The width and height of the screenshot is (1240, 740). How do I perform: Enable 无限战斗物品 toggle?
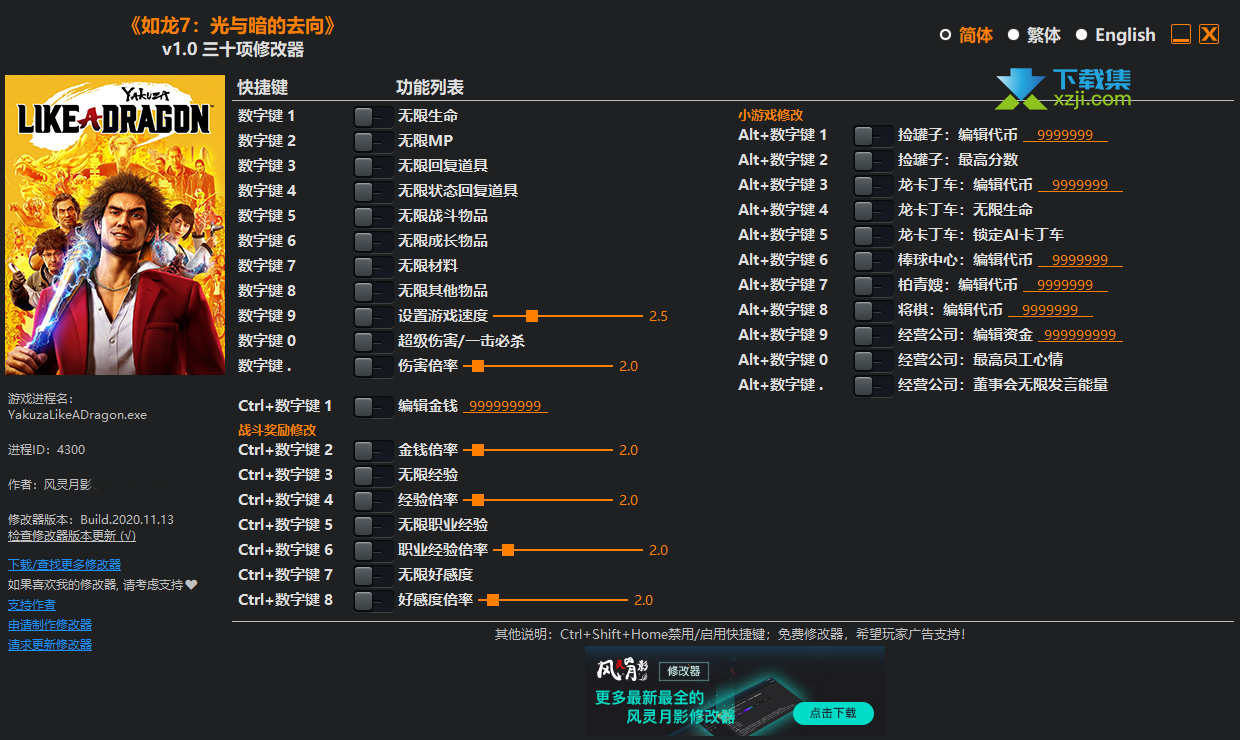click(x=373, y=216)
